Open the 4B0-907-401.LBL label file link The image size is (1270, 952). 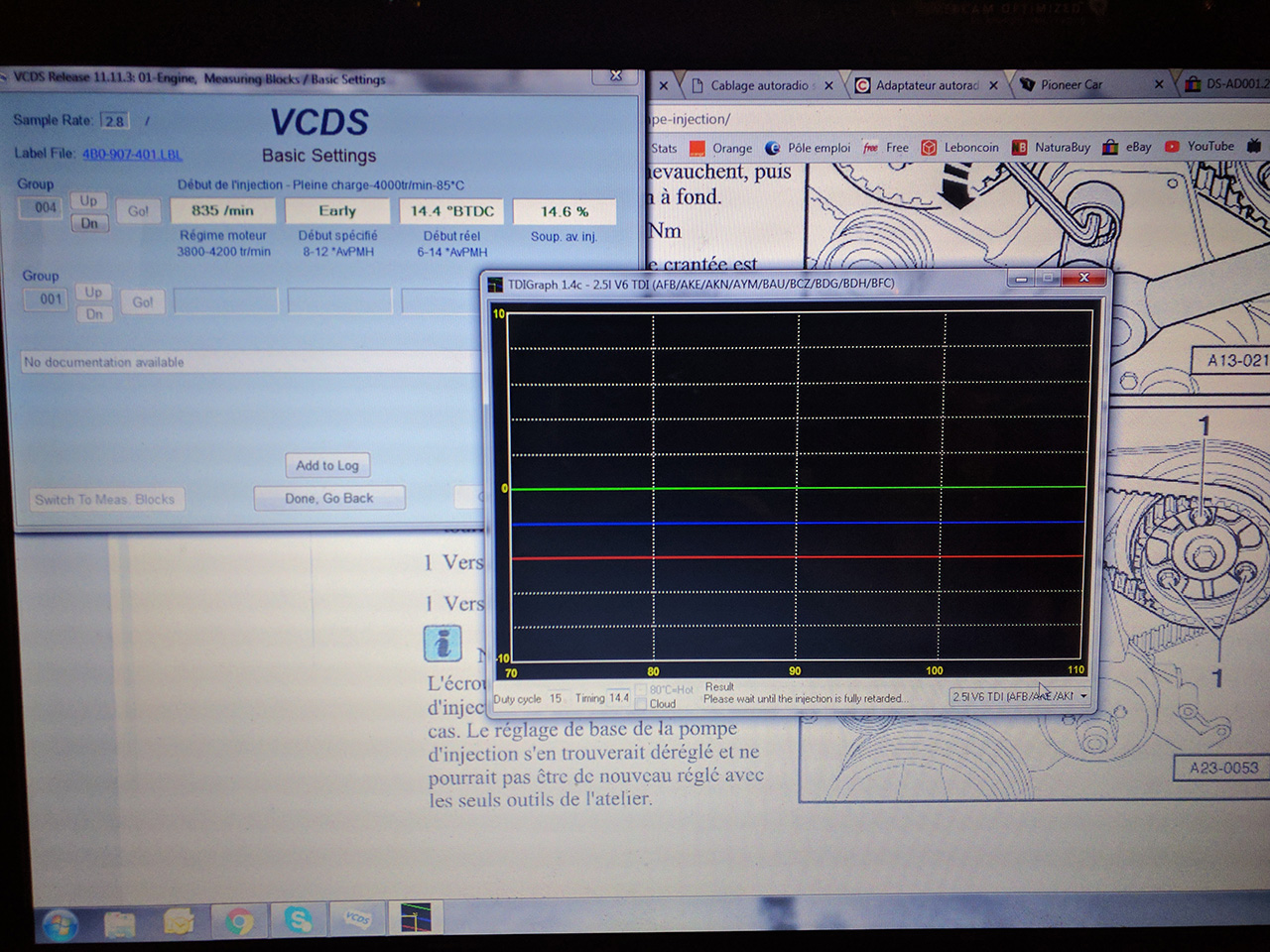pos(132,154)
